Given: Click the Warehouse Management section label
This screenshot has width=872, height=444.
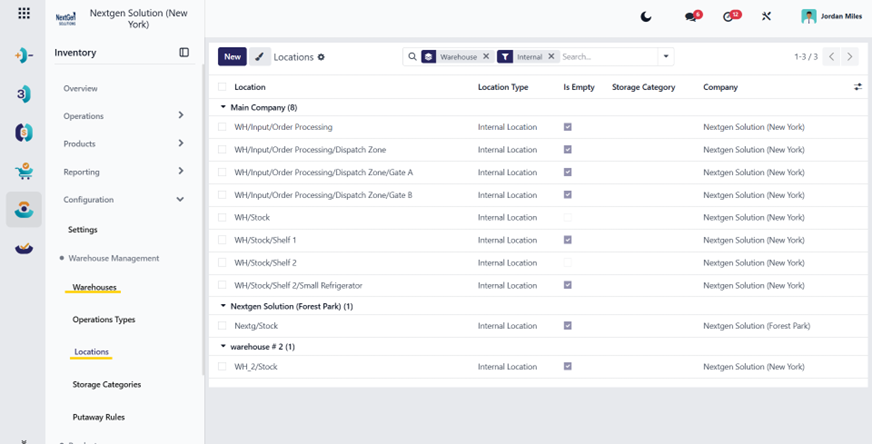Looking at the screenshot, I should [x=114, y=258].
